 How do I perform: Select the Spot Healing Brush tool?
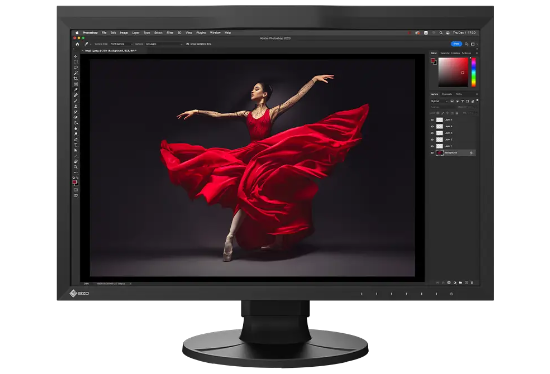pos(75,95)
